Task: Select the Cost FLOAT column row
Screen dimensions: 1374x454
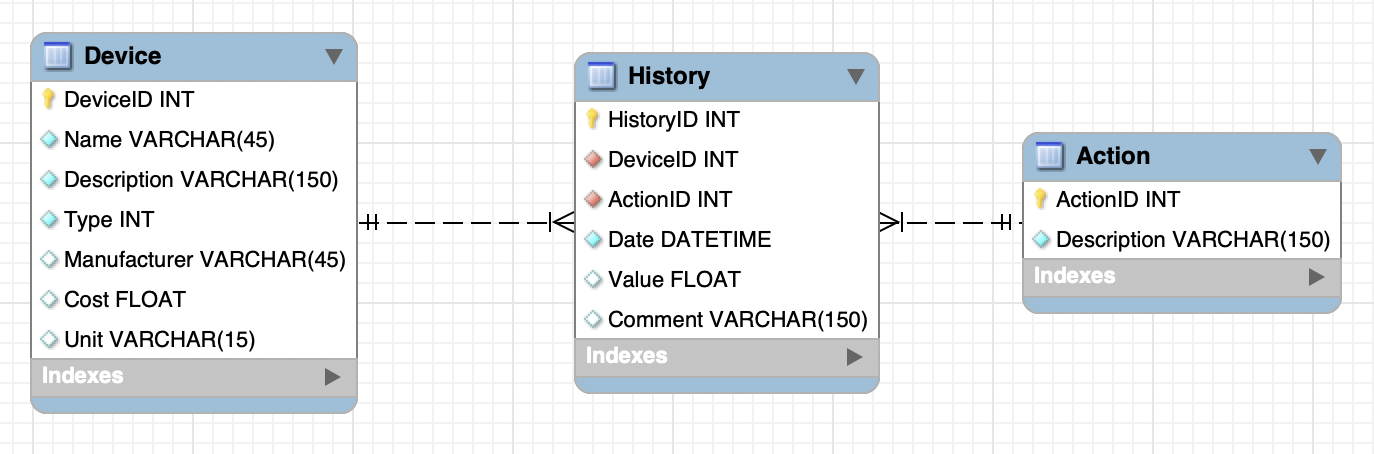Action: 125,300
